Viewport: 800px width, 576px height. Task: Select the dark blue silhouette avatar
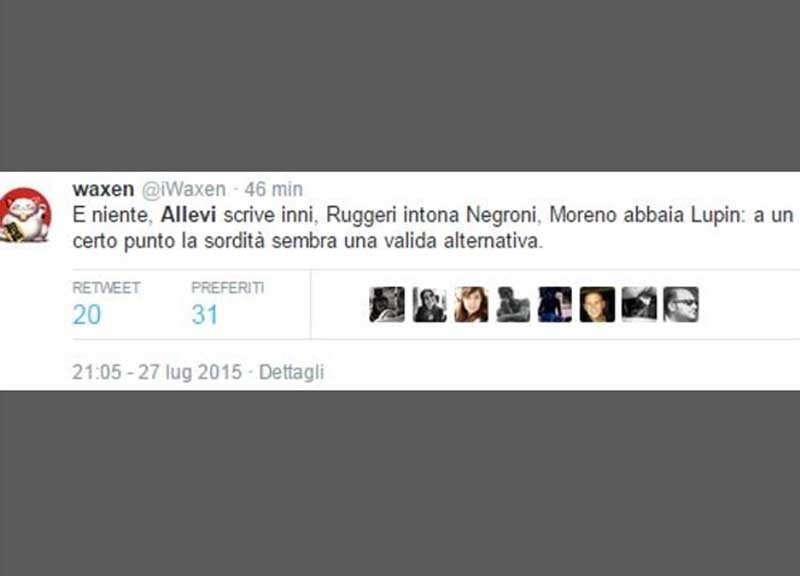pos(555,305)
